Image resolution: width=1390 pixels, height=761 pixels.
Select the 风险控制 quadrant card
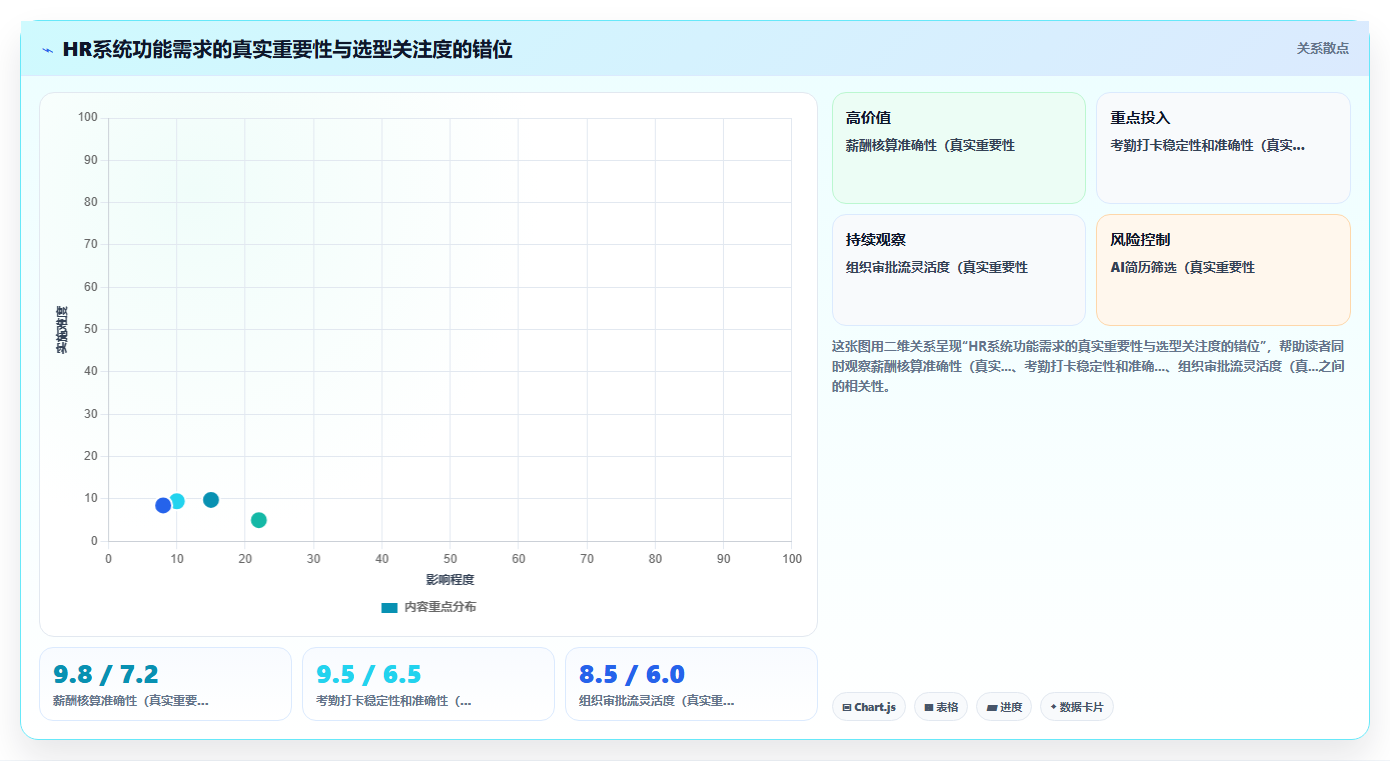[x=1223, y=270]
